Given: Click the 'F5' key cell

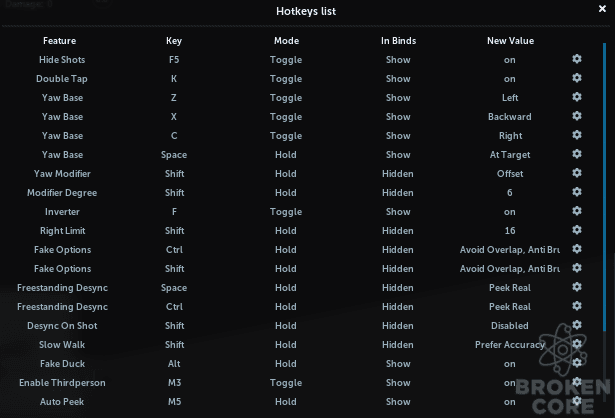Looking at the screenshot, I should pos(174,60).
